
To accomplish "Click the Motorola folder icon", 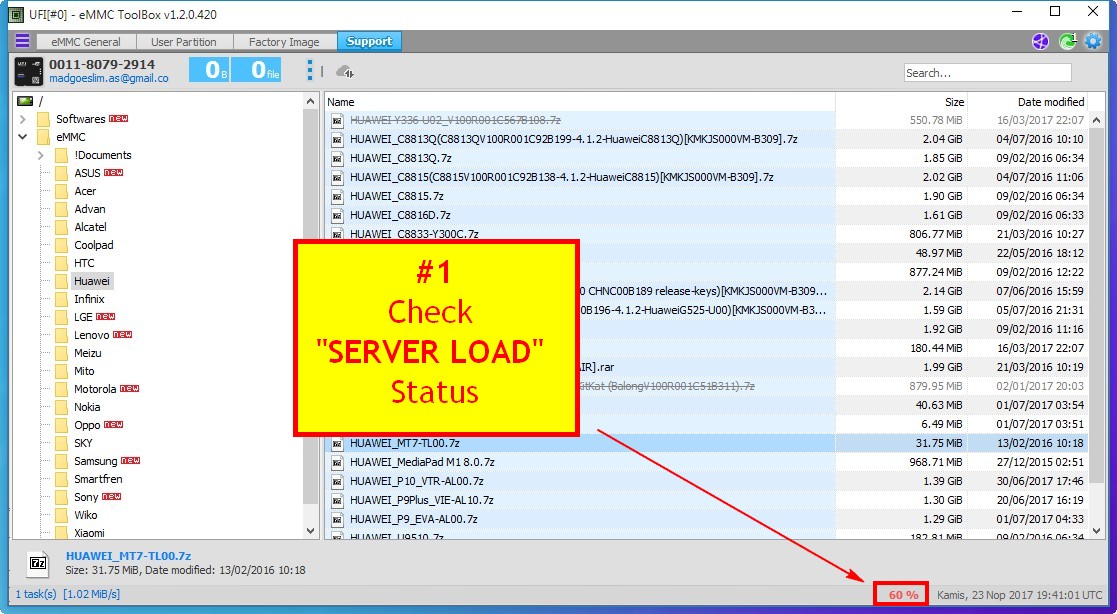I will point(61,389).
